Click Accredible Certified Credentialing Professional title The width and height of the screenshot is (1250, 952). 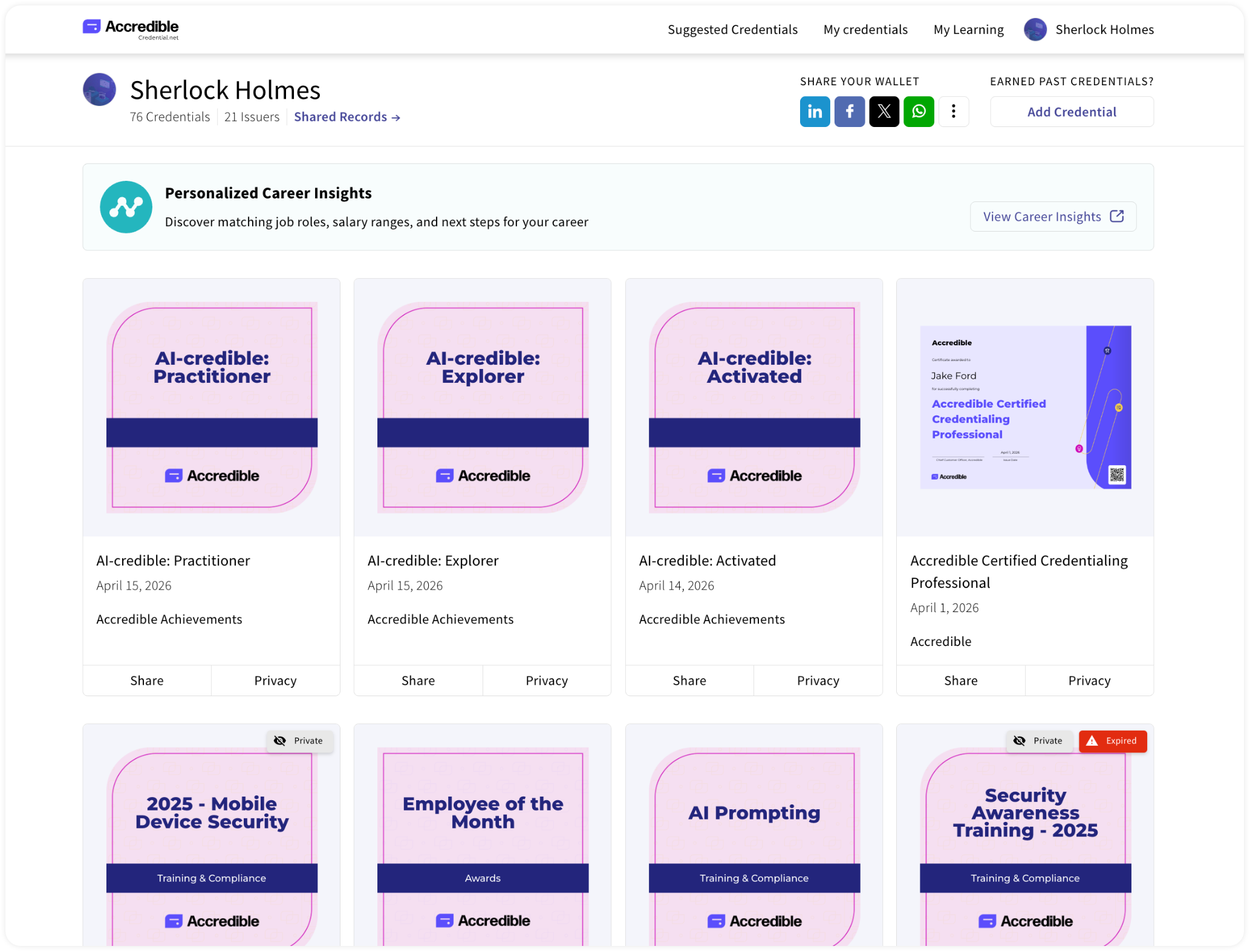pyautogui.click(x=1019, y=572)
